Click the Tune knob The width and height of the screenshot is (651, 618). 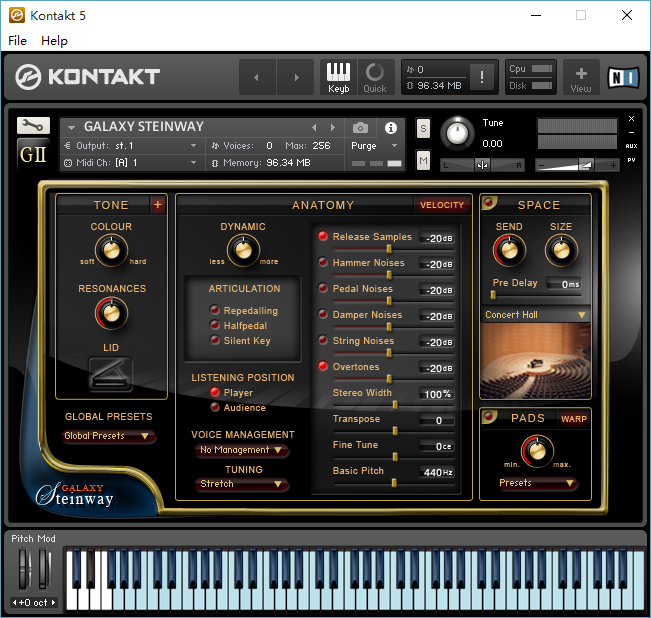pyautogui.click(x=457, y=133)
